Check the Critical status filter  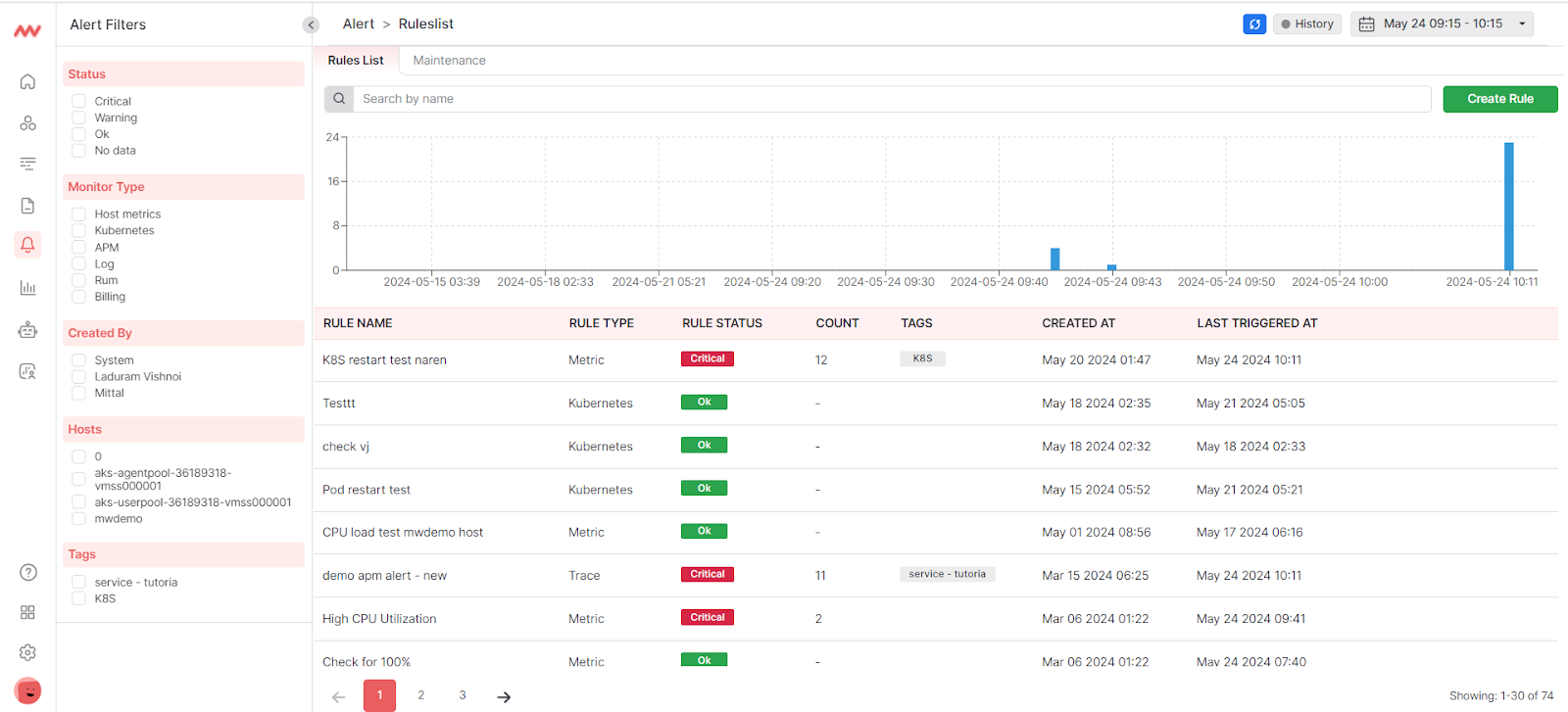78,101
